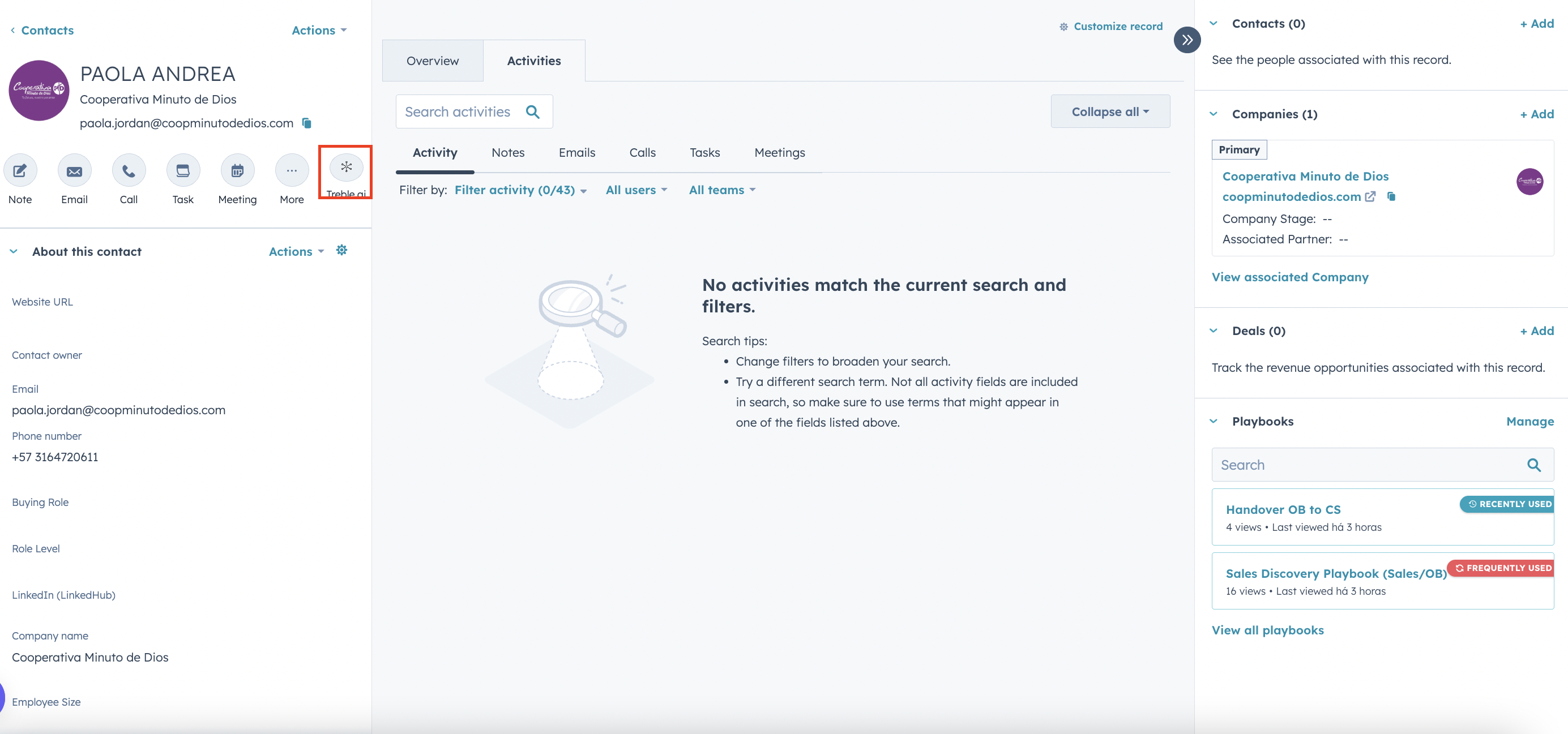Launch the Treble.ai action icon
The image size is (1568, 734).
click(346, 168)
